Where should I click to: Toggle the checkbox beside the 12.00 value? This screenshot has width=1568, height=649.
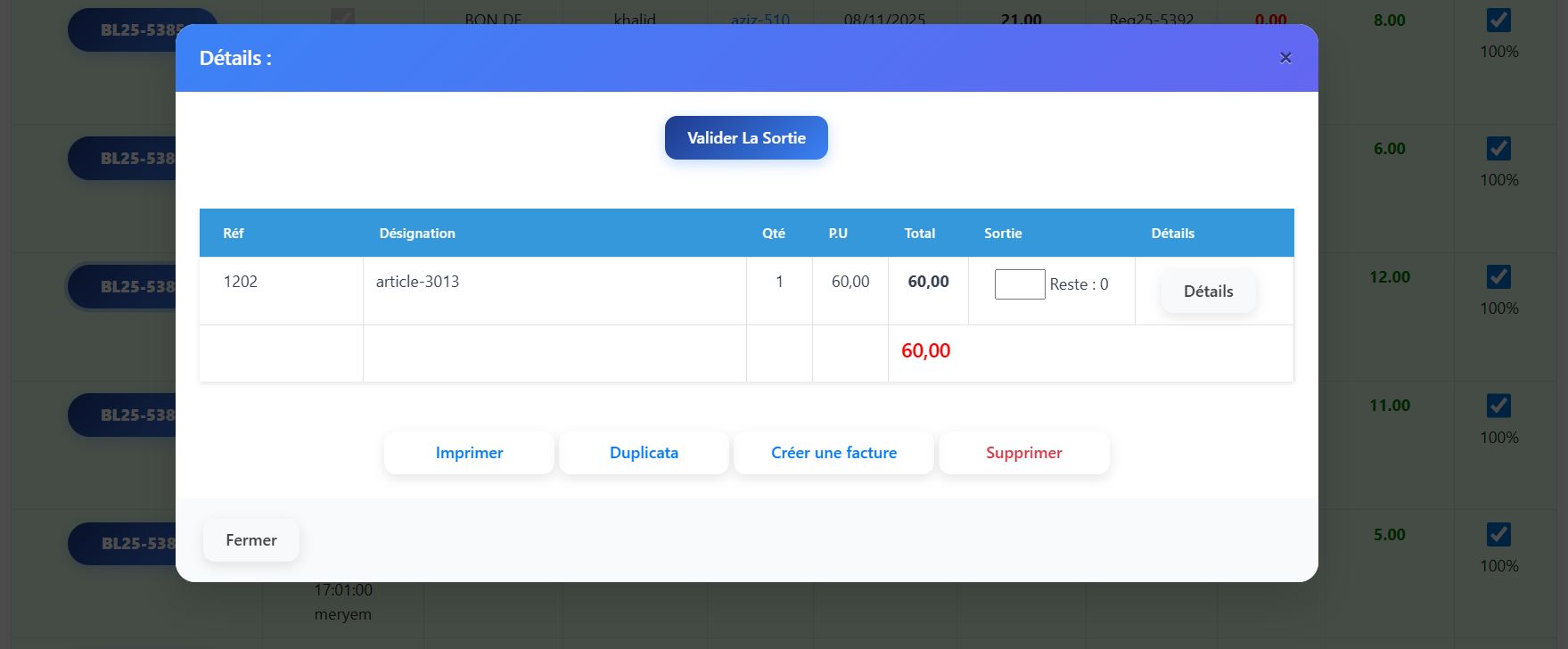[1498, 277]
